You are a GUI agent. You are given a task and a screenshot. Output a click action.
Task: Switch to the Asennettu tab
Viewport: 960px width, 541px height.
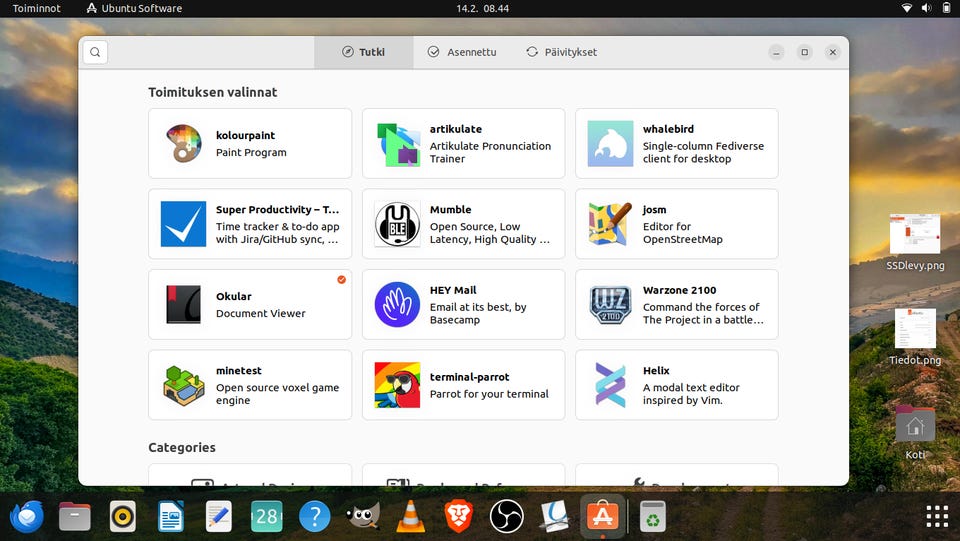pyautogui.click(x=462, y=52)
